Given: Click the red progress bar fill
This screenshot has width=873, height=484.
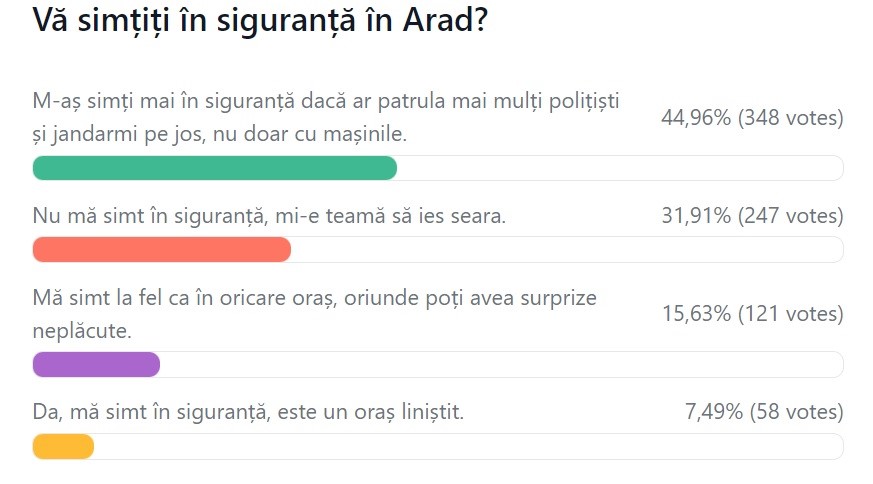Looking at the screenshot, I should point(162,249).
